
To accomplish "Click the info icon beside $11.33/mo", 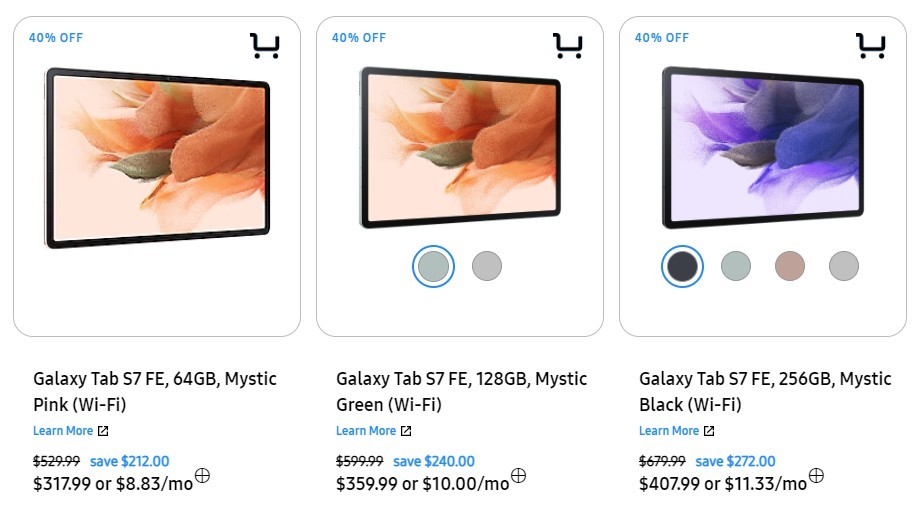I will click(816, 476).
